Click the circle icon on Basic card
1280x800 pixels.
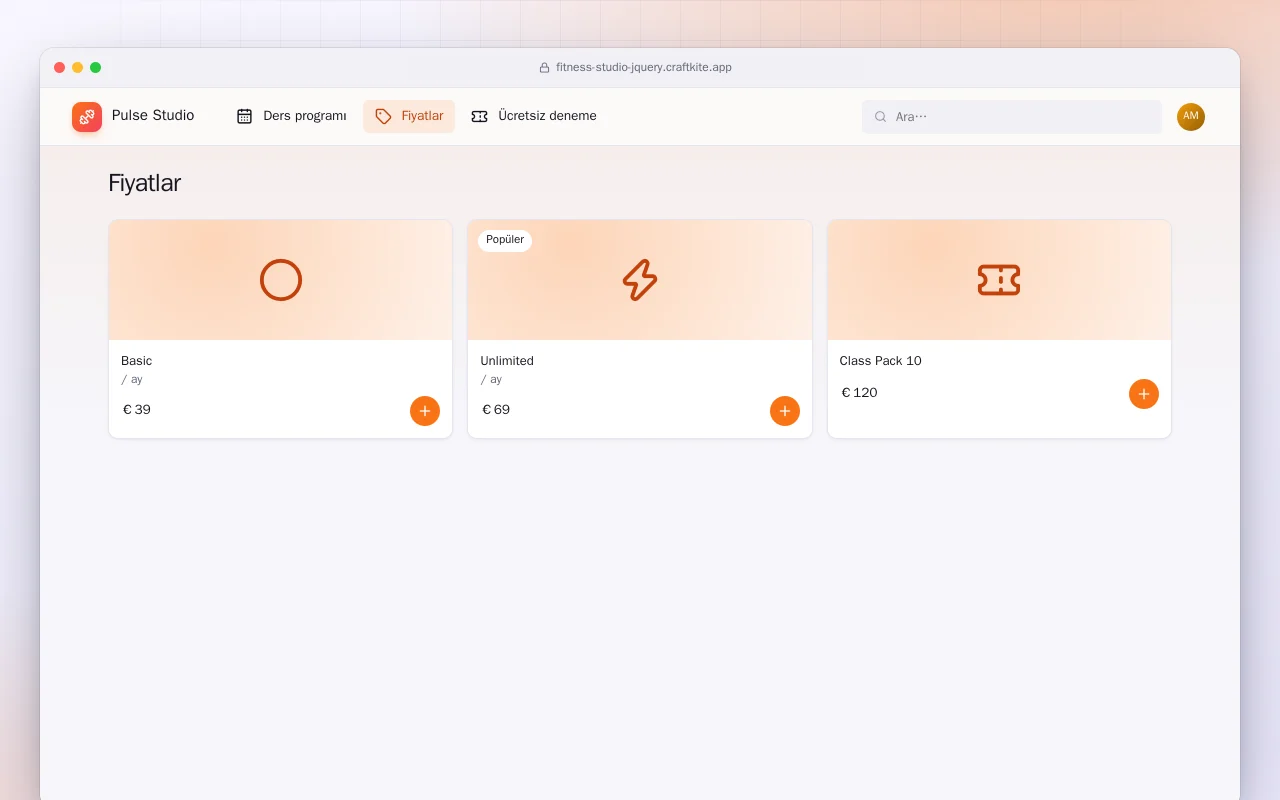(x=281, y=280)
